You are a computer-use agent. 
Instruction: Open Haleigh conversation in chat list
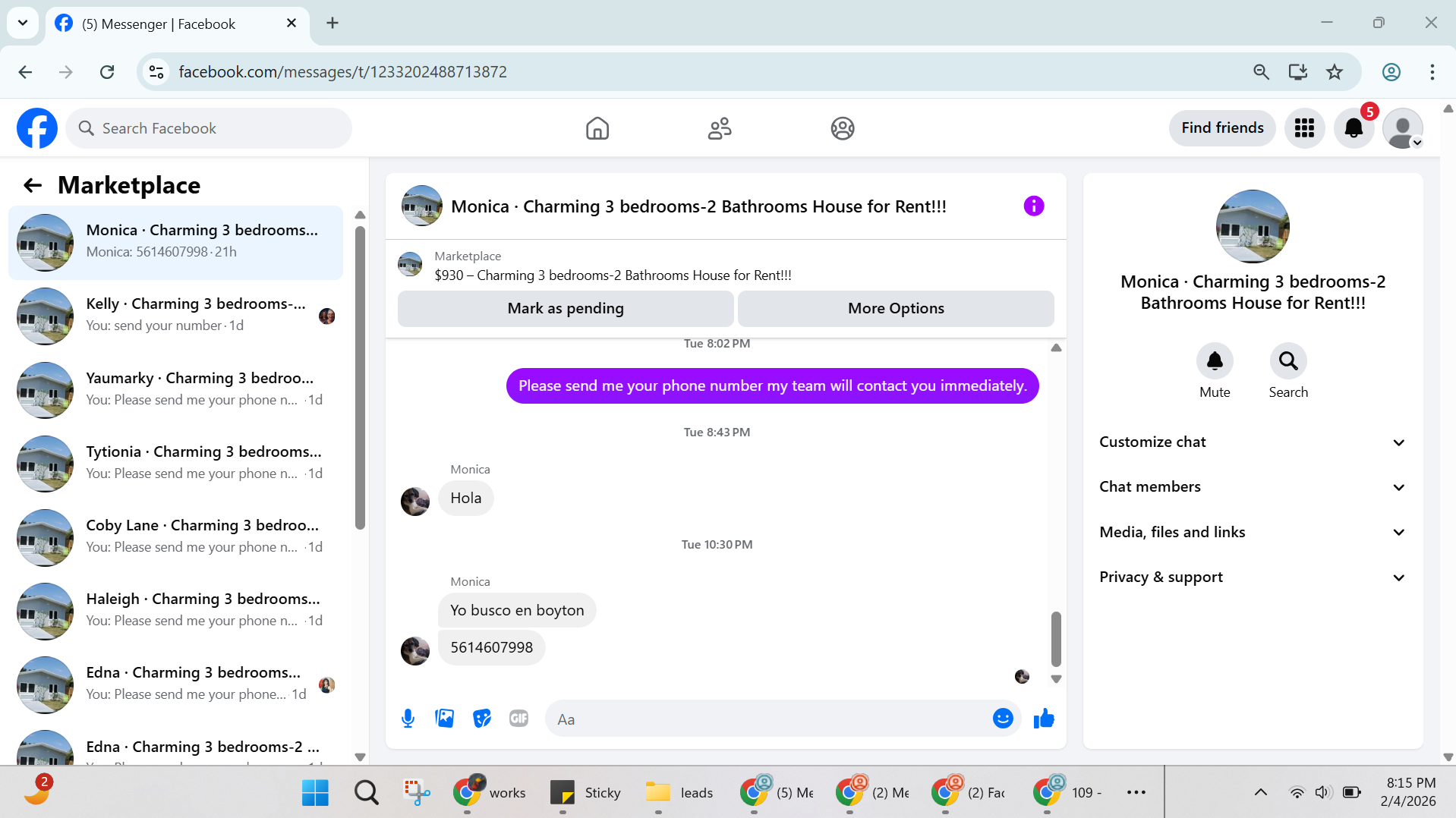(176, 610)
